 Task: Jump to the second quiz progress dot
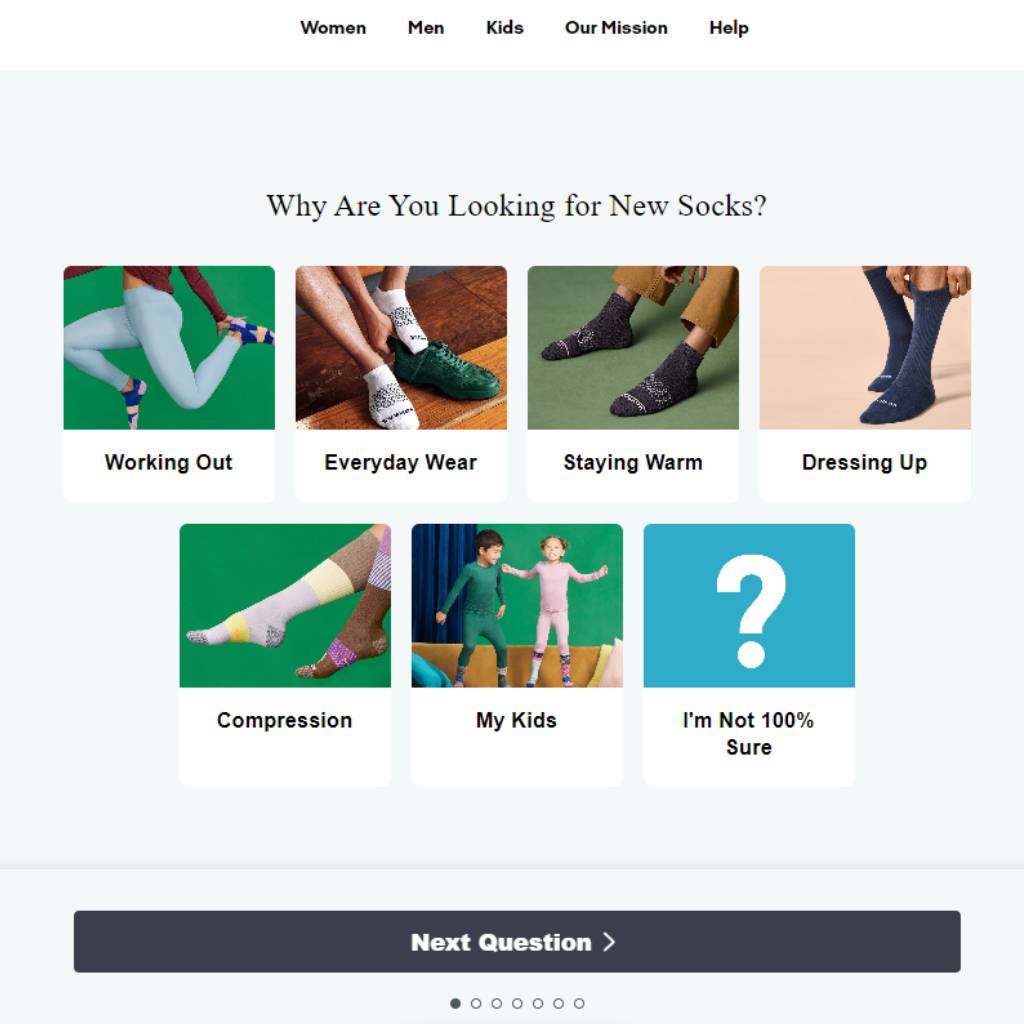(x=476, y=1003)
